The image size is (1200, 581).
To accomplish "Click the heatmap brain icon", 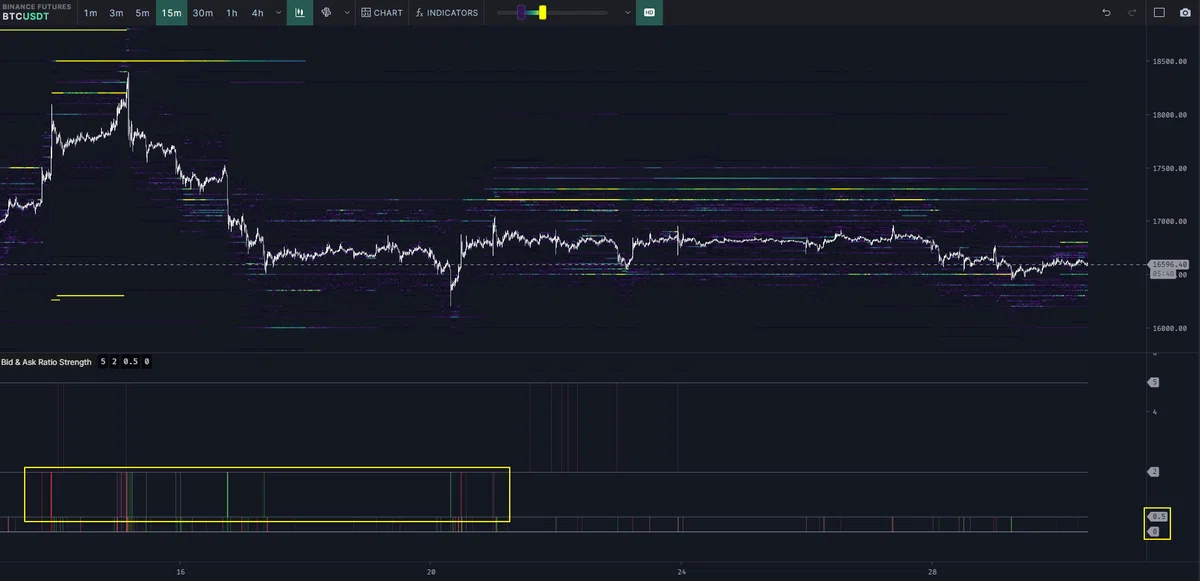I will (x=326, y=13).
